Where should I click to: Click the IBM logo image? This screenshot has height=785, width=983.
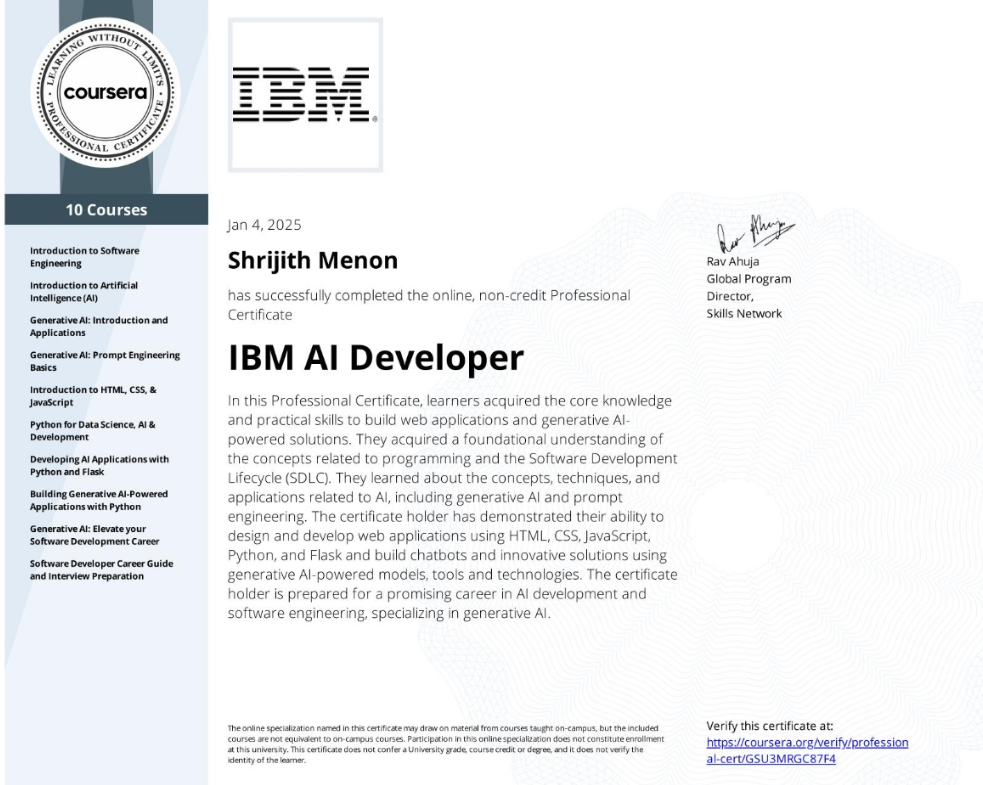pyautogui.click(x=305, y=95)
